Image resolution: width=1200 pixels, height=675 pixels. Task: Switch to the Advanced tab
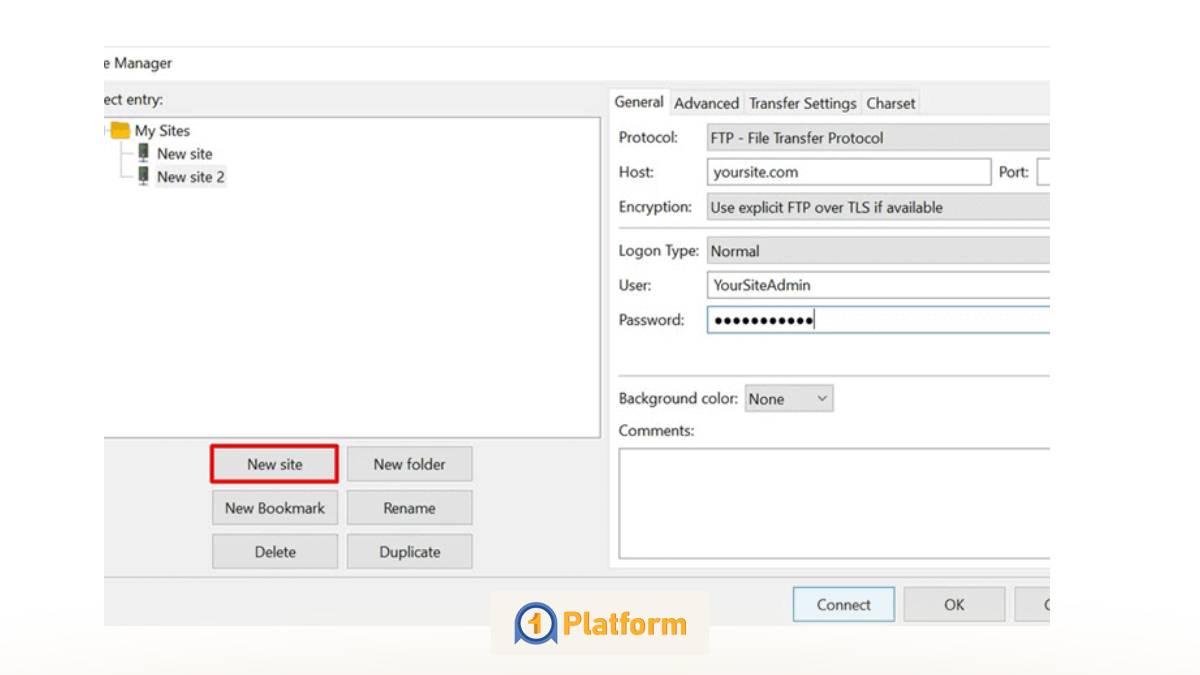[706, 102]
